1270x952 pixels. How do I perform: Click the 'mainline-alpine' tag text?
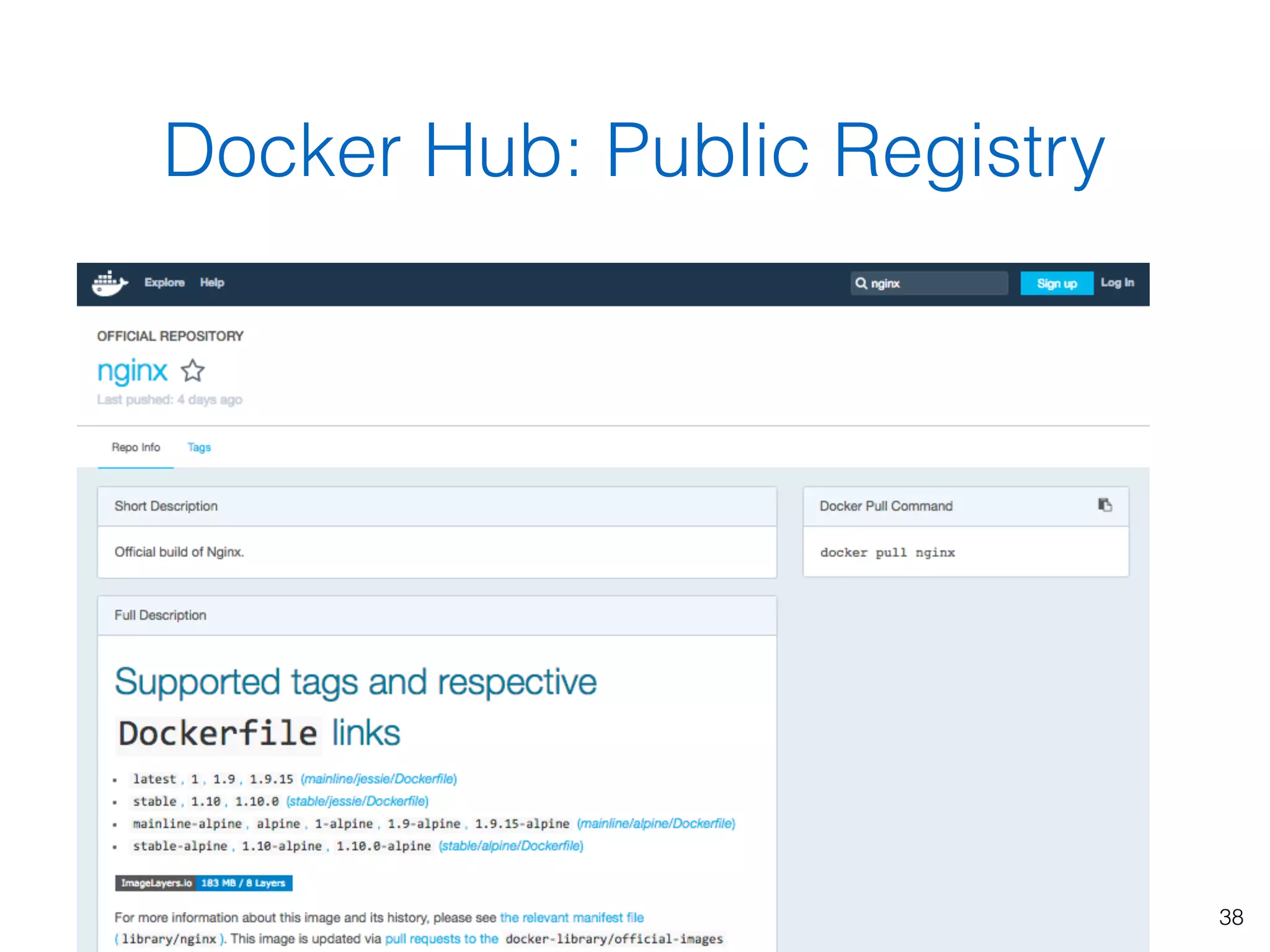pyautogui.click(x=187, y=824)
